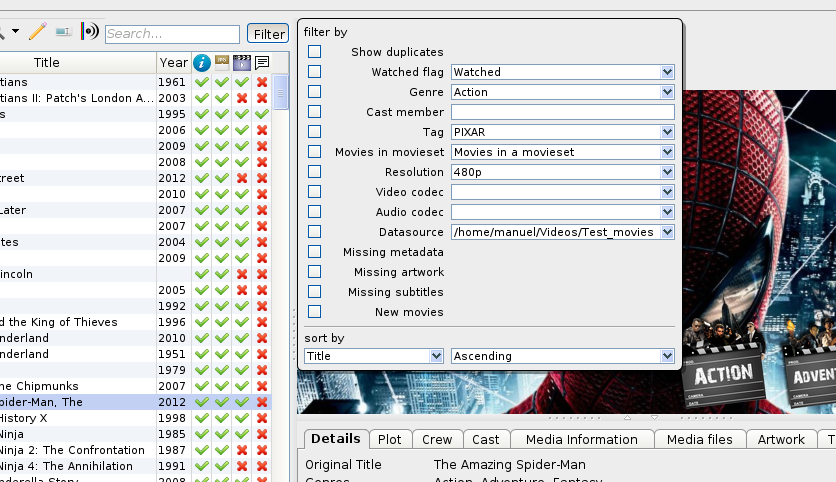This screenshot has width=836, height=482.
Task: Click the 'Original Title' label
Action: 343,465
